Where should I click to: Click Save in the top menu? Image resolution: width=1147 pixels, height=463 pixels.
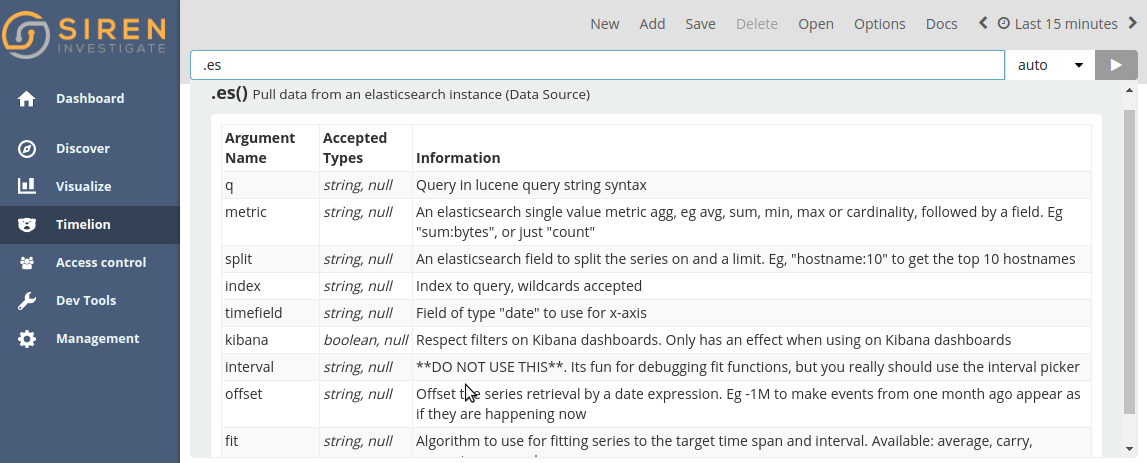700,24
